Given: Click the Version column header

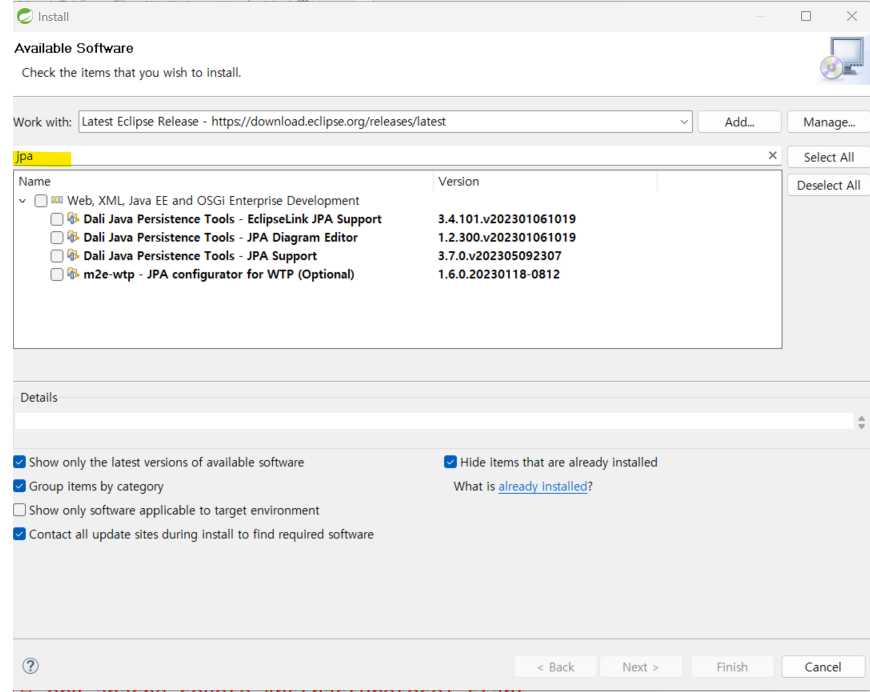Looking at the screenshot, I should click(x=545, y=181).
